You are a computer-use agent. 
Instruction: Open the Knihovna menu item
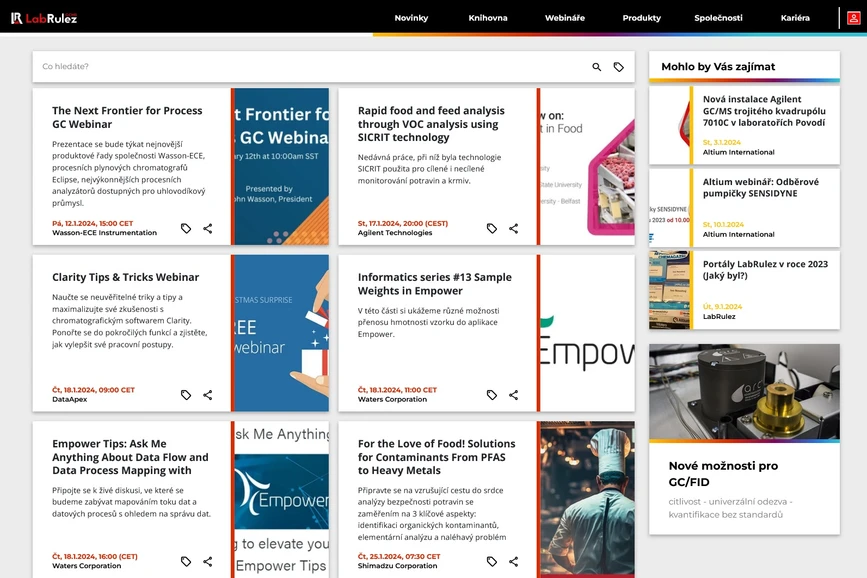point(488,18)
